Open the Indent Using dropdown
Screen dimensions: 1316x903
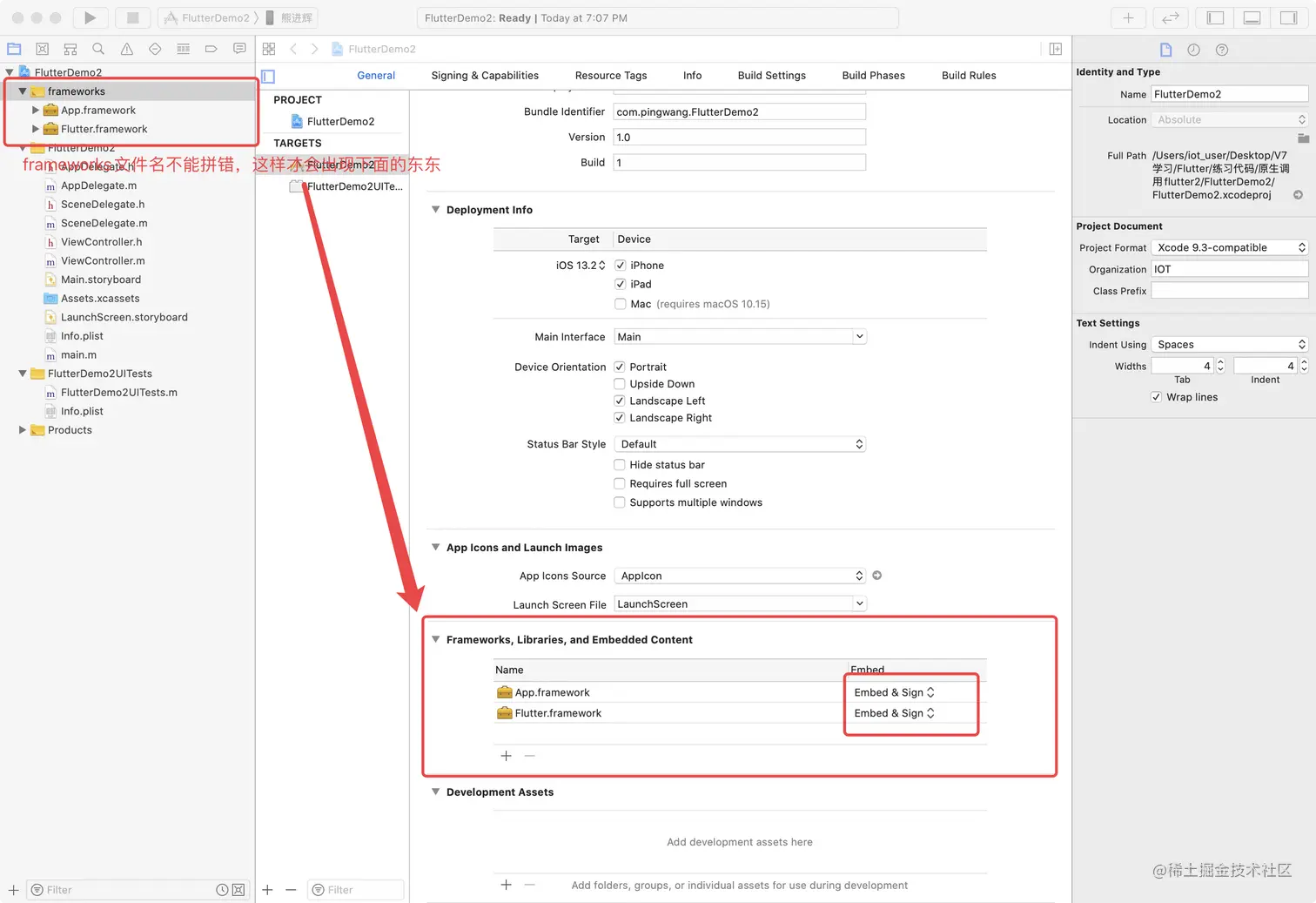tap(1230, 345)
